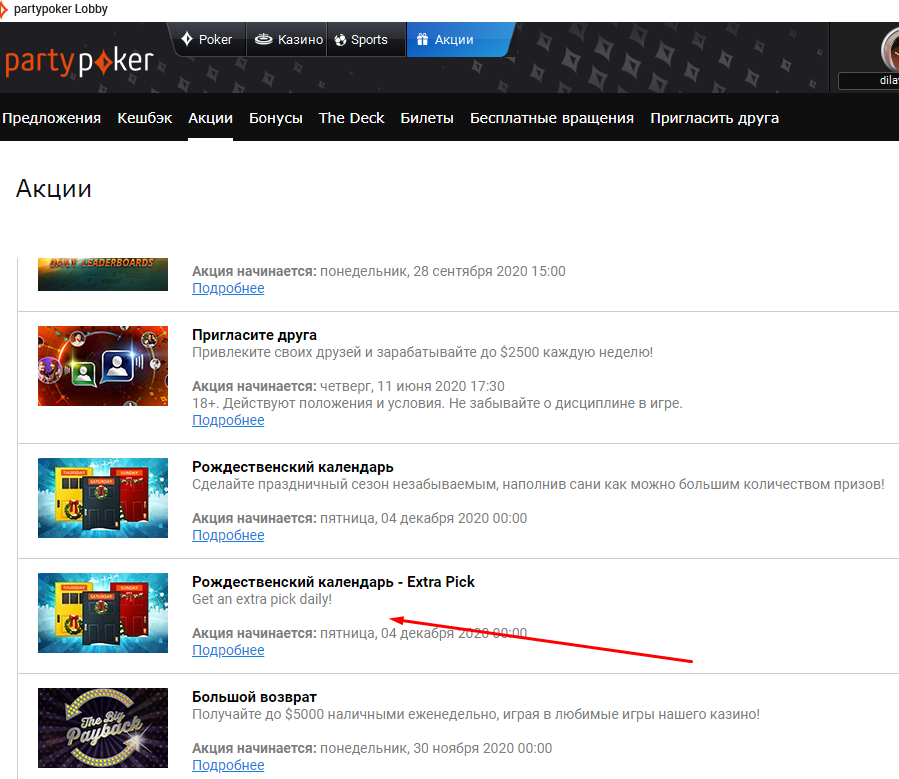899x779 pixels.
Task: Open Пригласить друга menu item
Action: (x=714, y=118)
